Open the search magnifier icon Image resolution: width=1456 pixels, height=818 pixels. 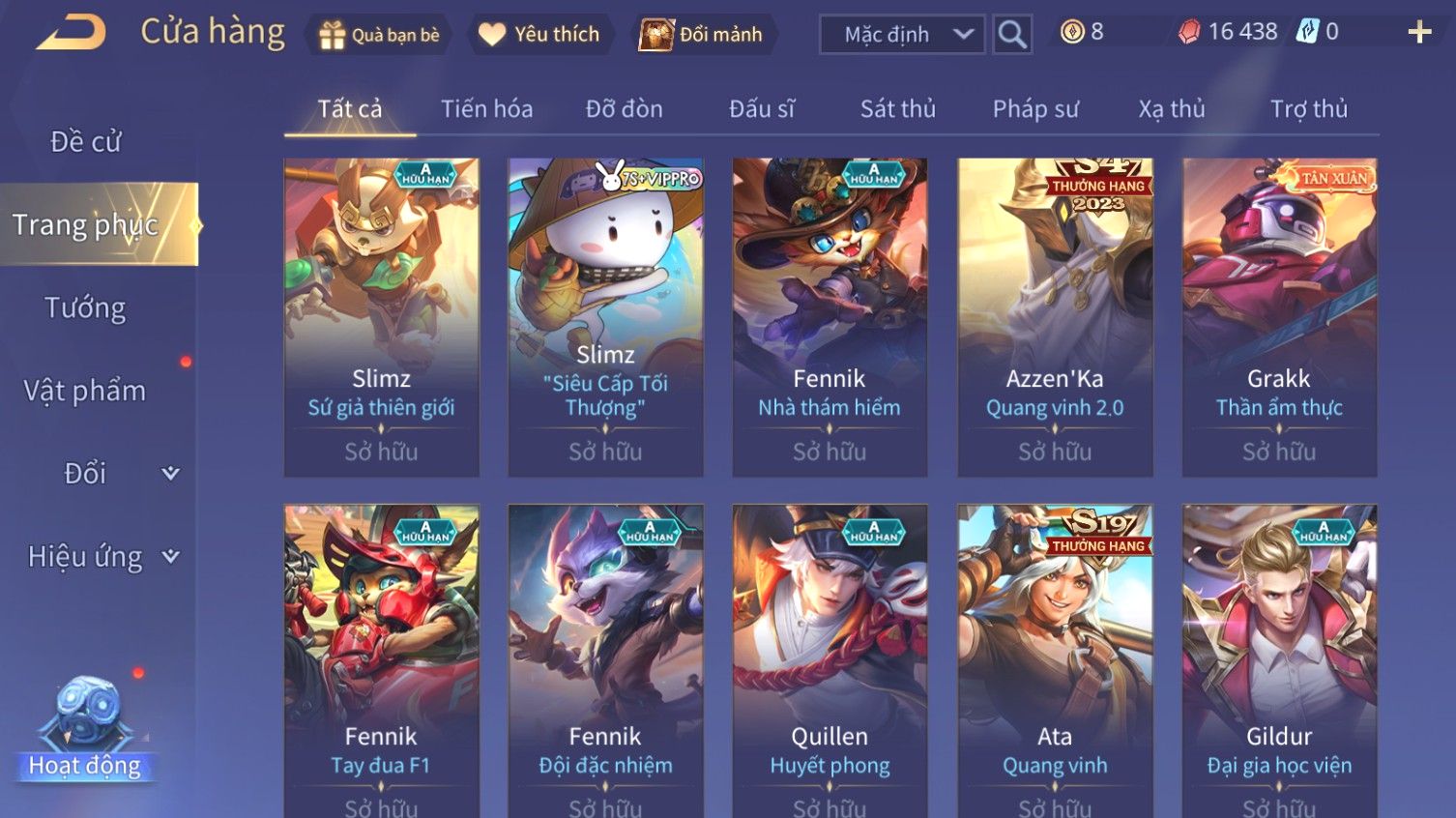click(x=1012, y=35)
